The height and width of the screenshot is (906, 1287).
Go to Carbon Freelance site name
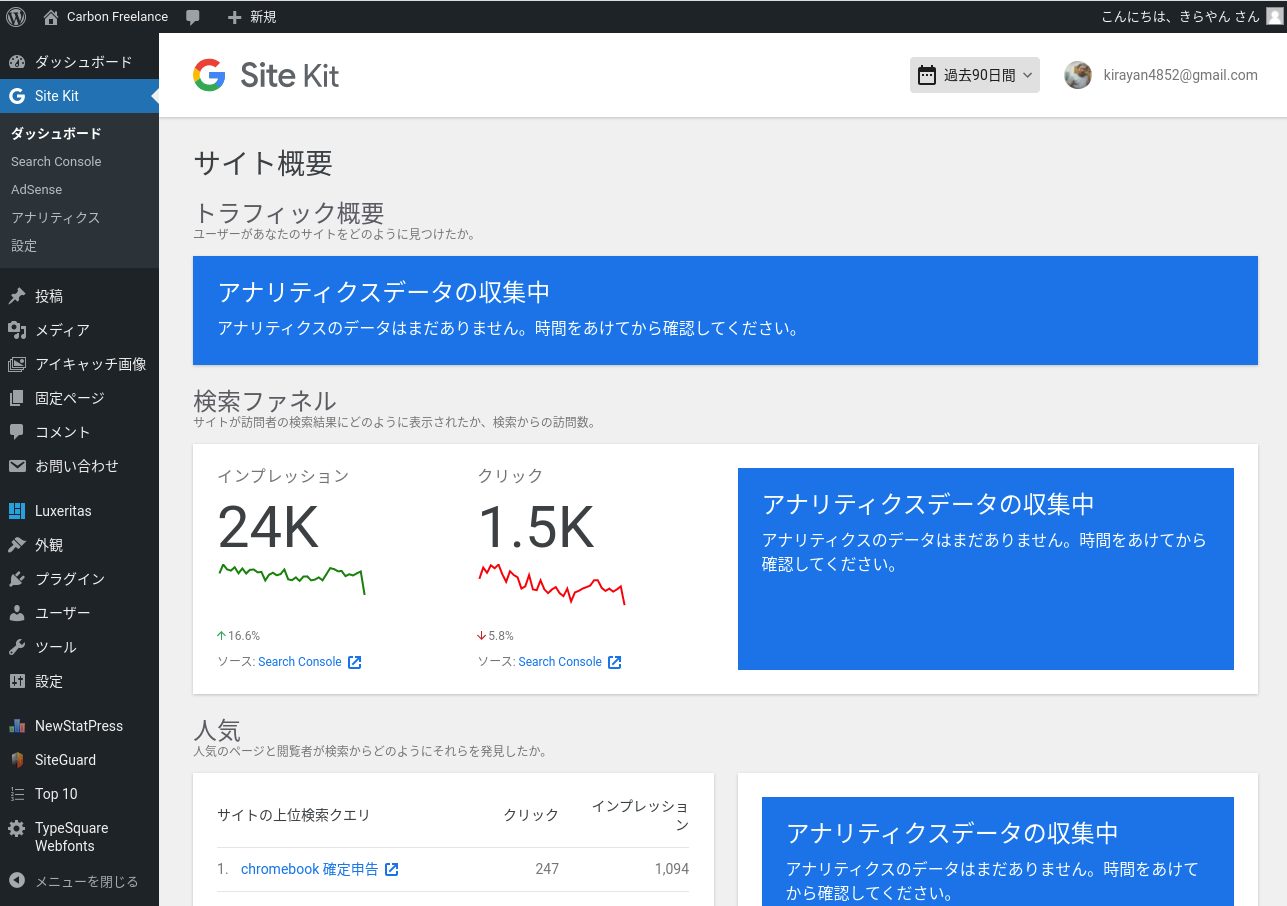[117, 17]
